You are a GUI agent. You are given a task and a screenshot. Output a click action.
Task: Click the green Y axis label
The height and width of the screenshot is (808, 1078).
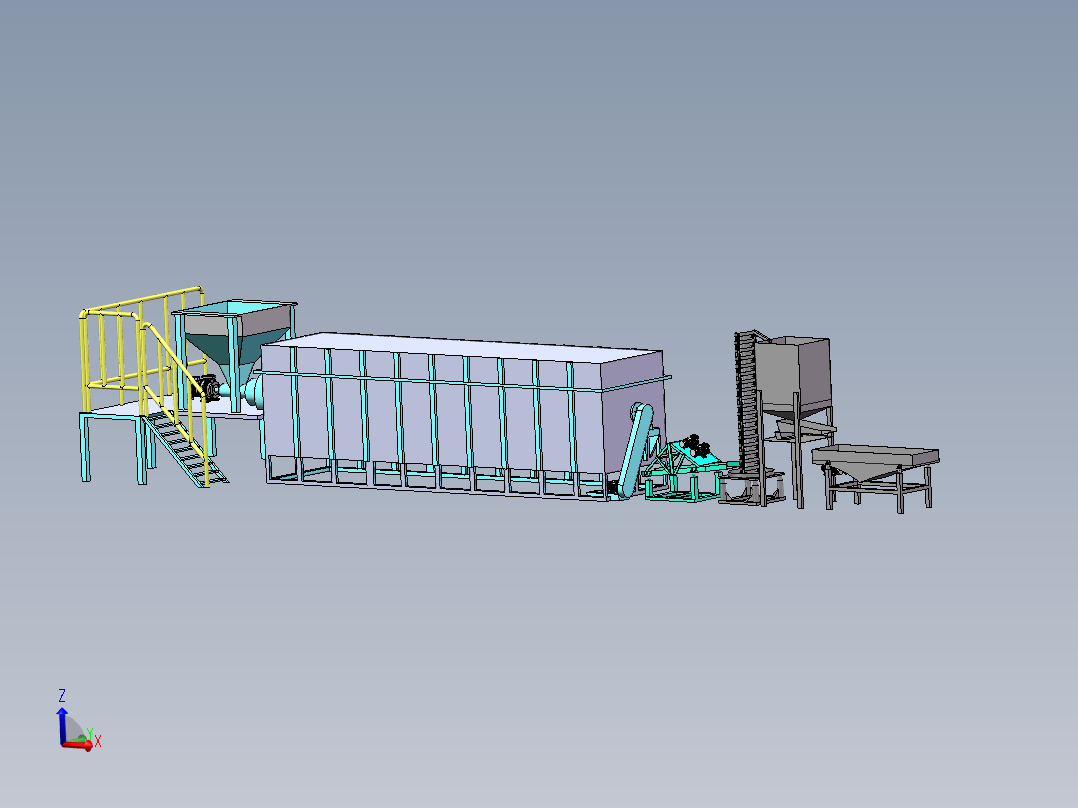(x=89, y=734)
